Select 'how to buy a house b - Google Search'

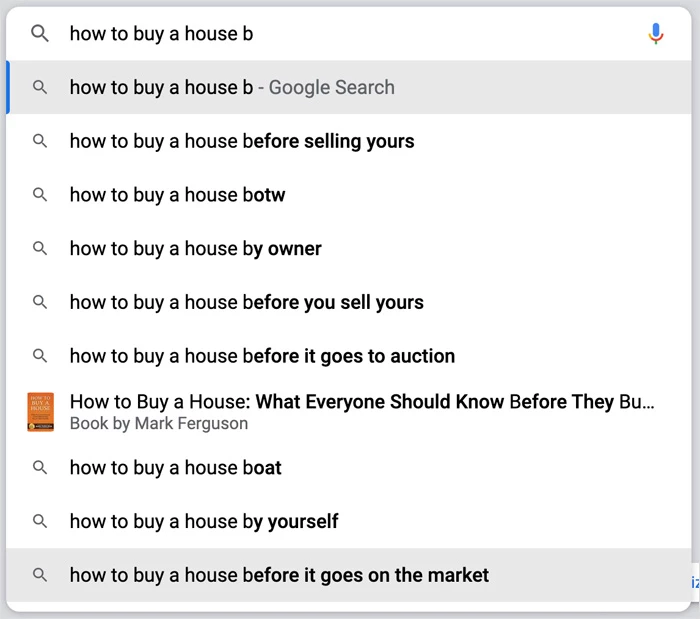click(232, 88)
